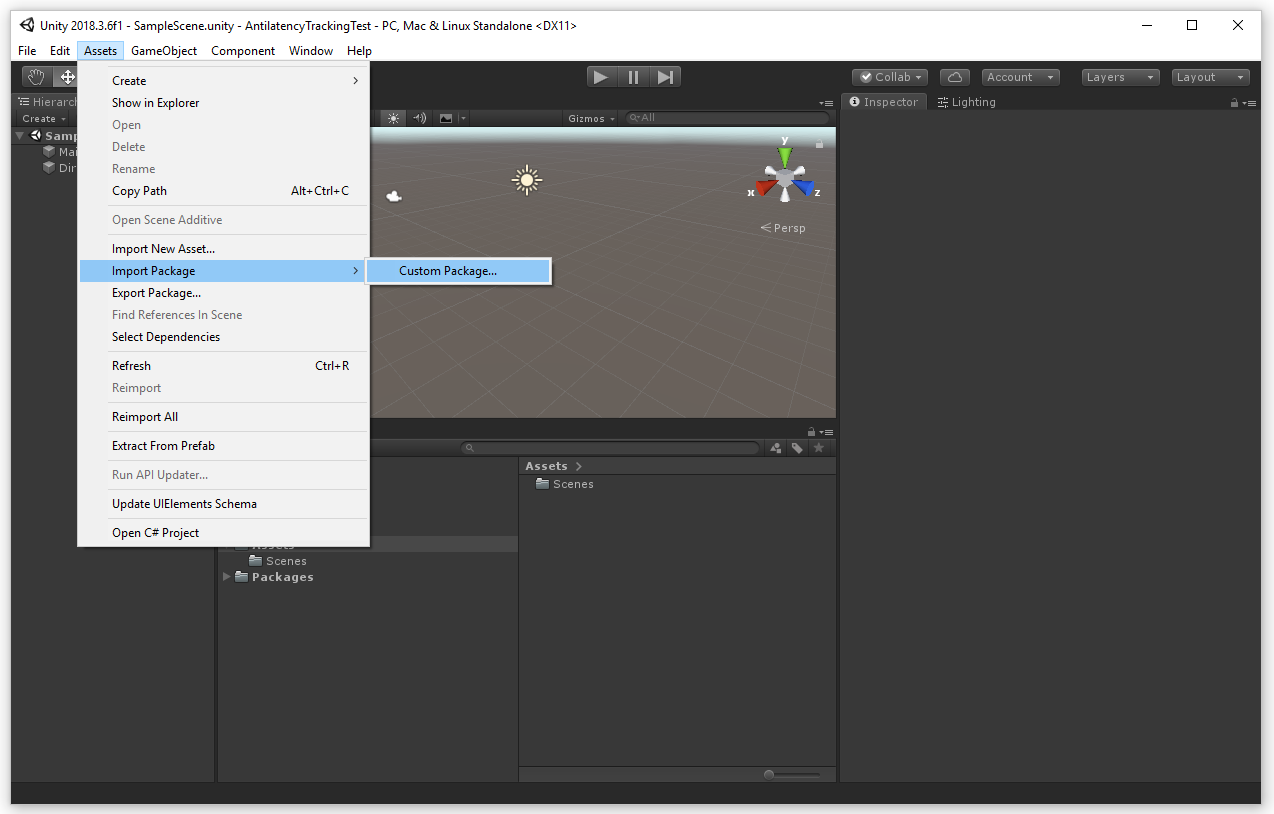Open the GameObject menu
The image size is (1274, 814).
(164, 51)
